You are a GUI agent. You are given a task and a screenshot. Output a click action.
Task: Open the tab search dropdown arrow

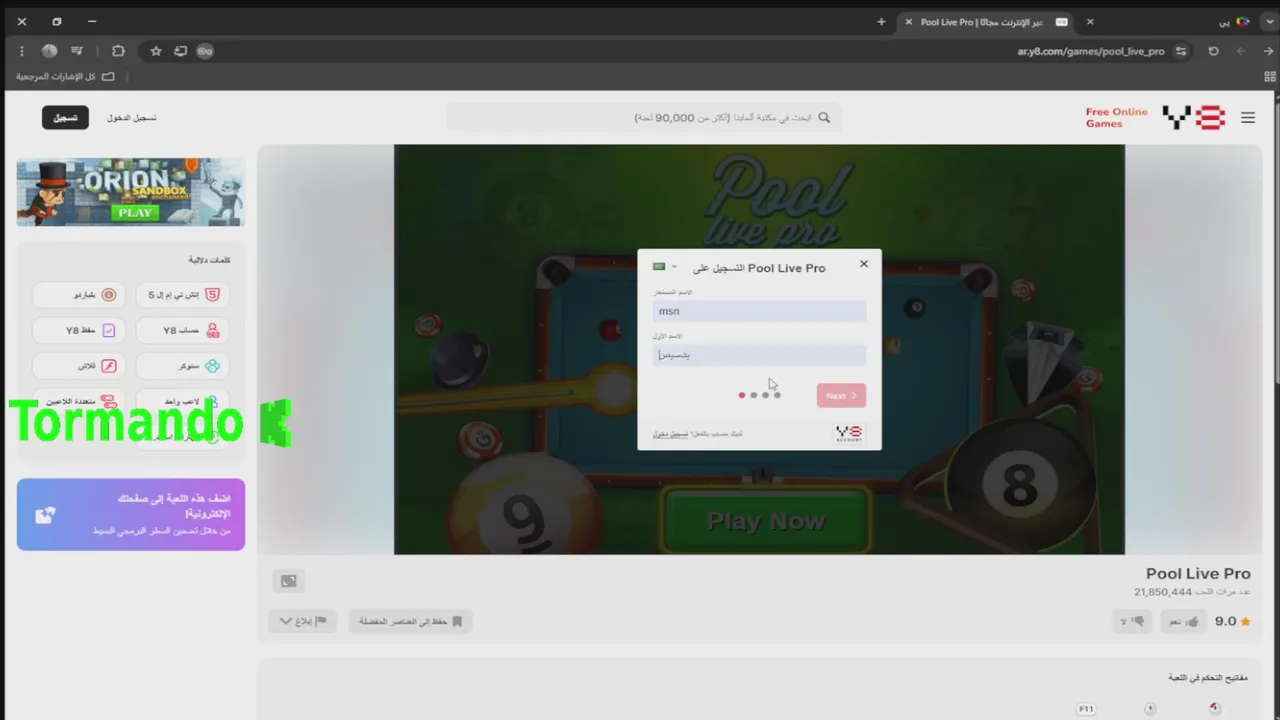tap(1268, 21)
